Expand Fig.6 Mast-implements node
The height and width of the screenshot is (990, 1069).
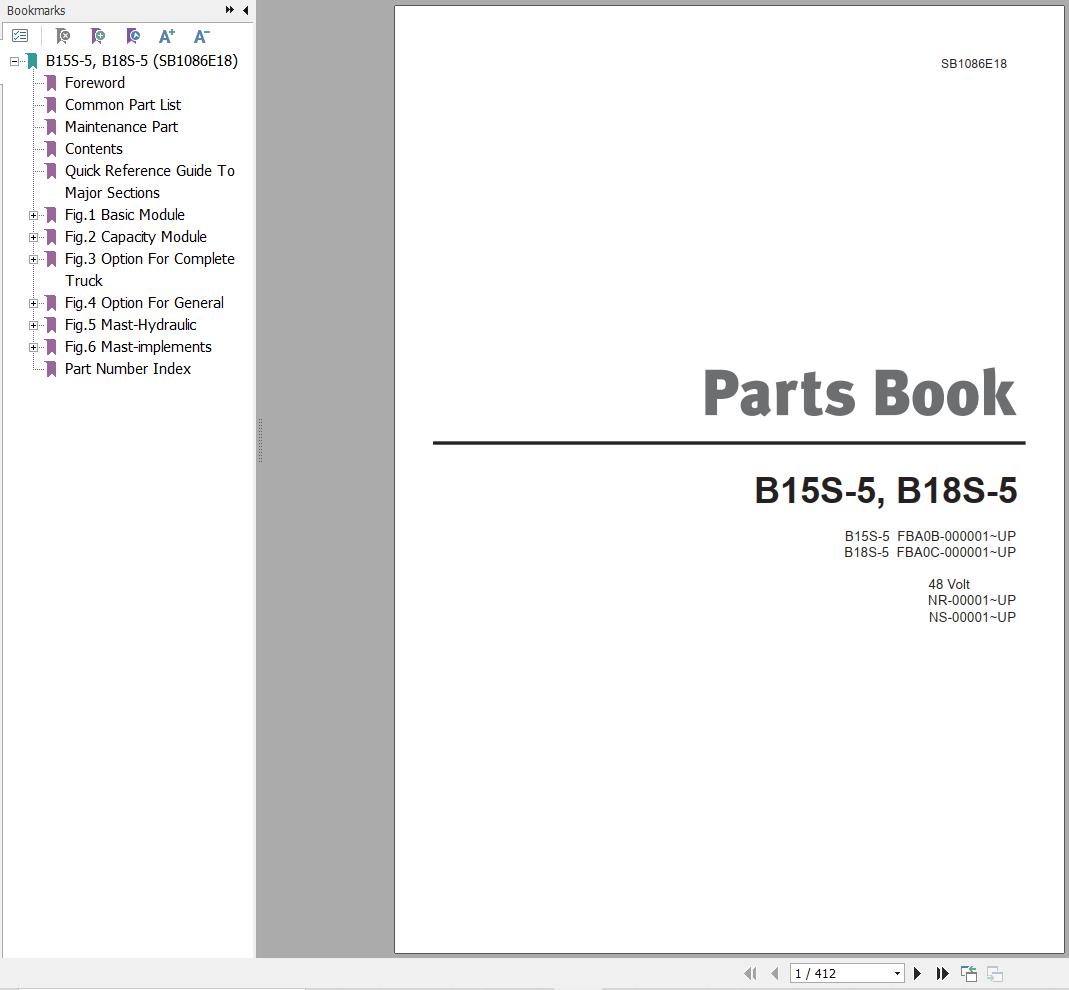33,347
